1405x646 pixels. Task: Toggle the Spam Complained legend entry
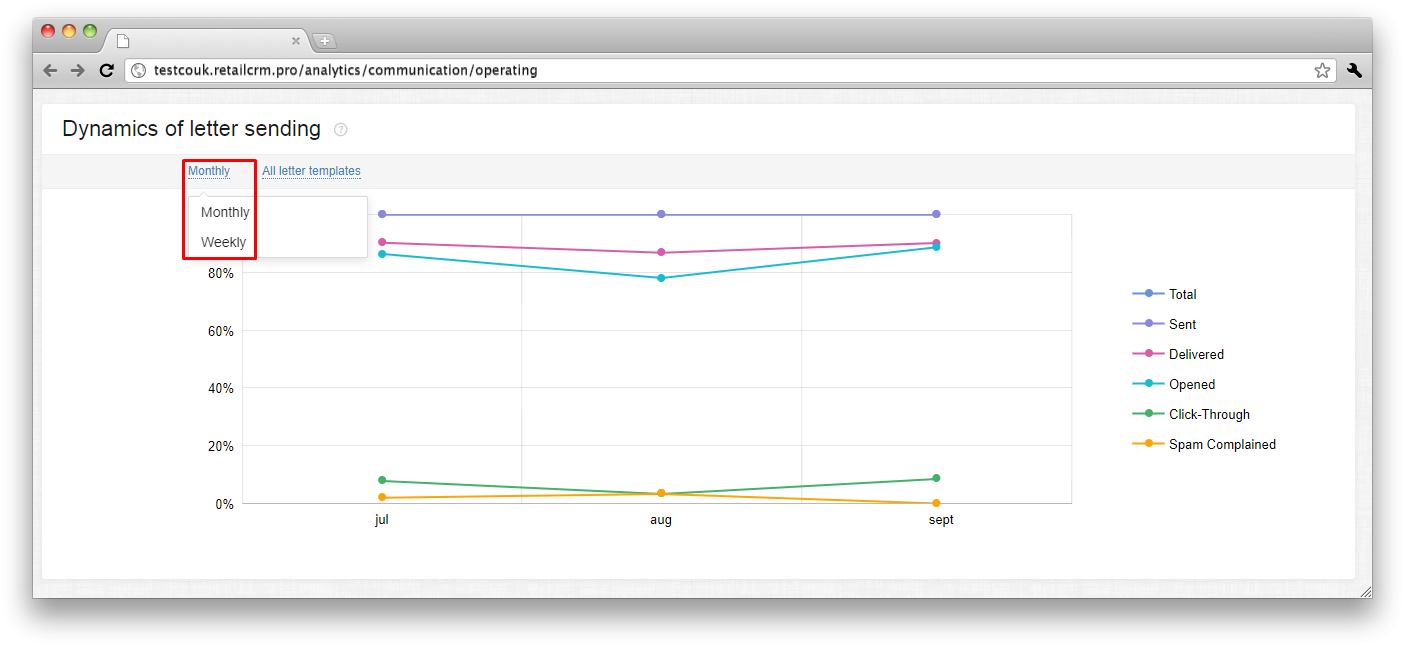(1204, 444)
